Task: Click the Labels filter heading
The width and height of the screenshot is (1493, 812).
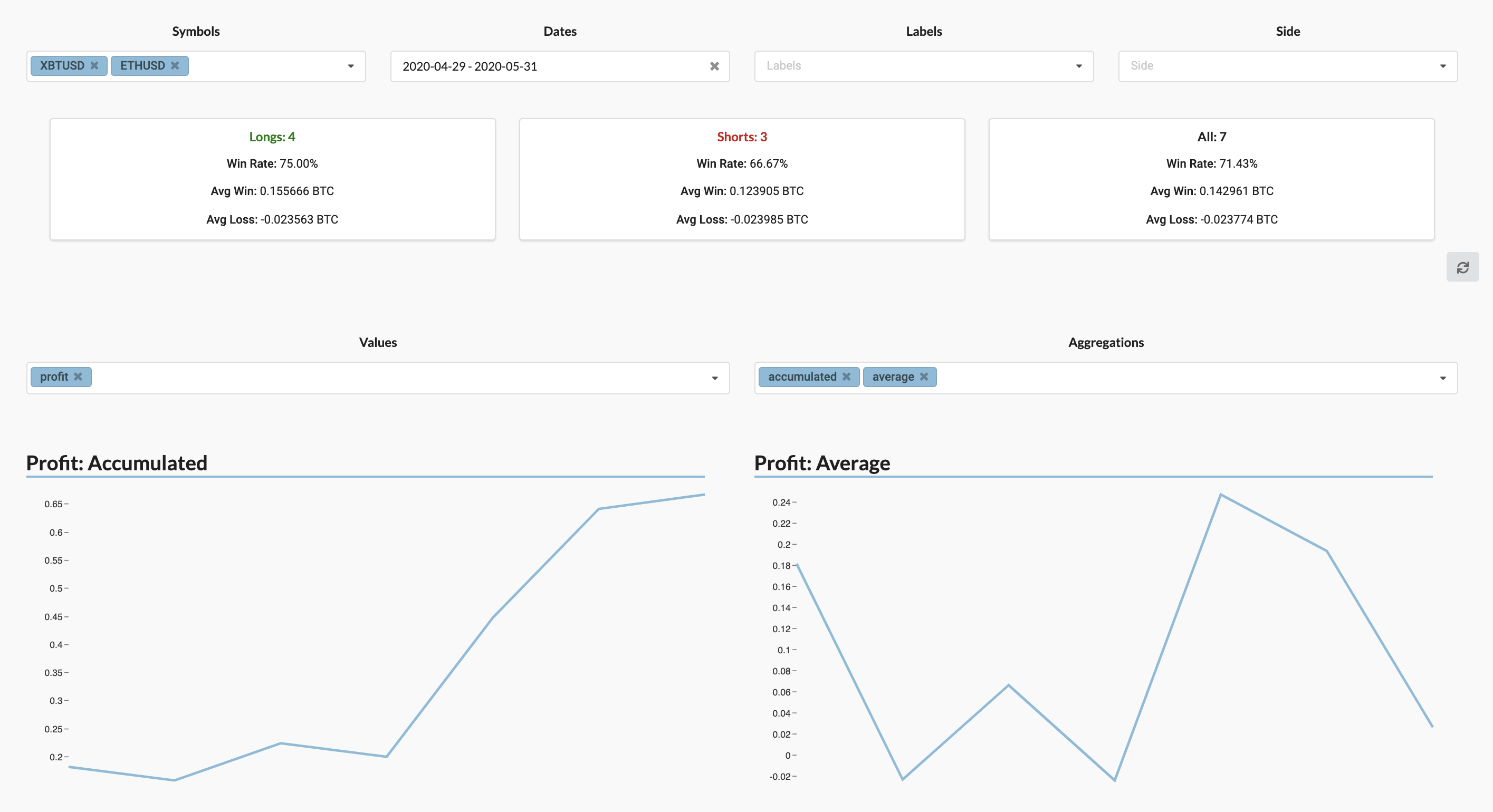Action: pyautogui.click(x=924, y=31)
